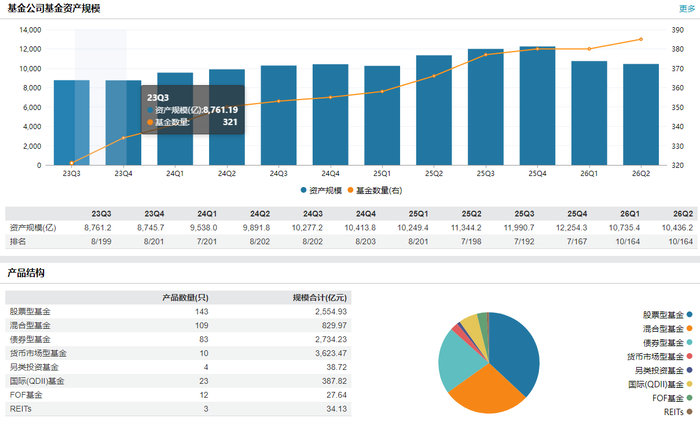Click the 另类投资基金 legend marker

(690, 370)
